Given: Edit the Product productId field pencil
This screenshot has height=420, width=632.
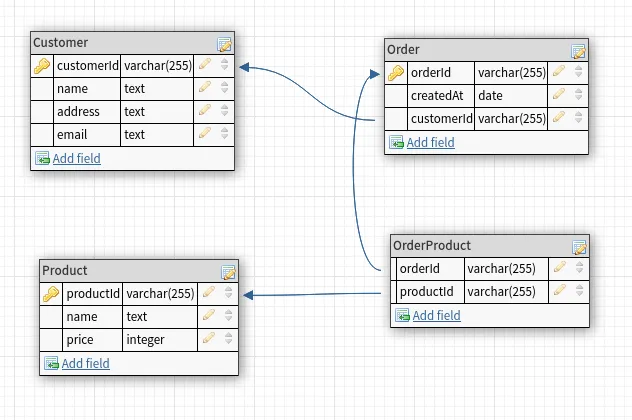Looking at the screenshot, I should [209, 292].
